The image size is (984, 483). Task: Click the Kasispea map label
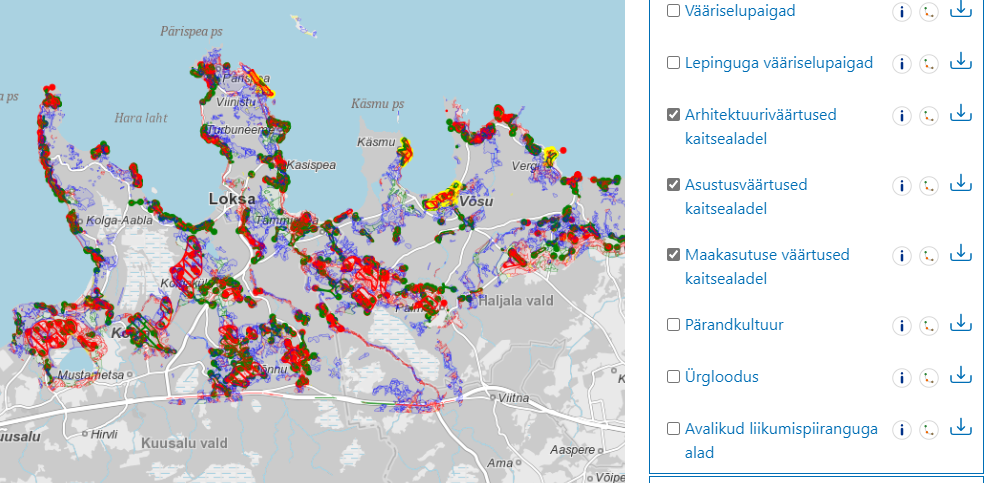(311, 166)
